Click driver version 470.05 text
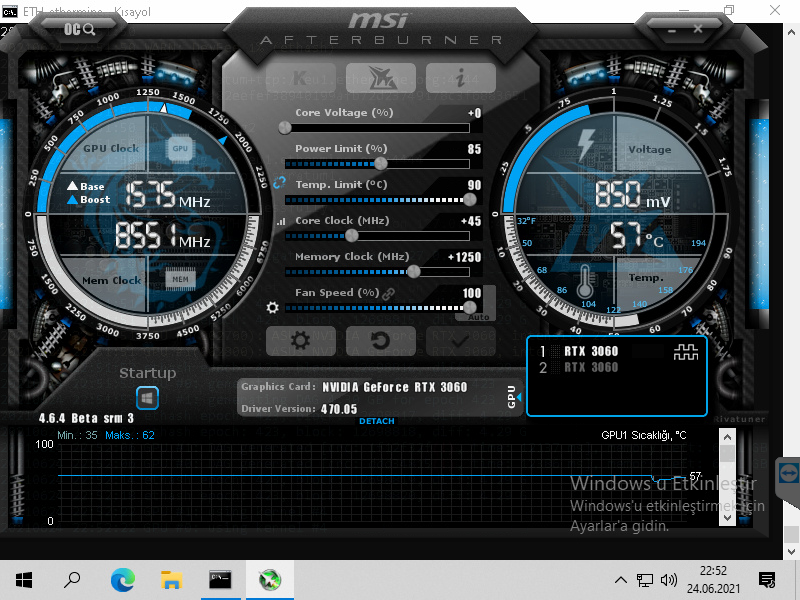 pyautogui.click(x=339, y=409)
